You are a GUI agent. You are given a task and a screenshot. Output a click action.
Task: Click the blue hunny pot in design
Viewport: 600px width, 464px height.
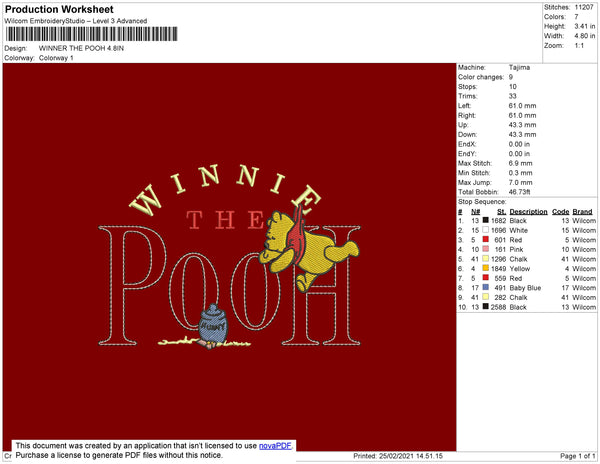click(213, 324)
